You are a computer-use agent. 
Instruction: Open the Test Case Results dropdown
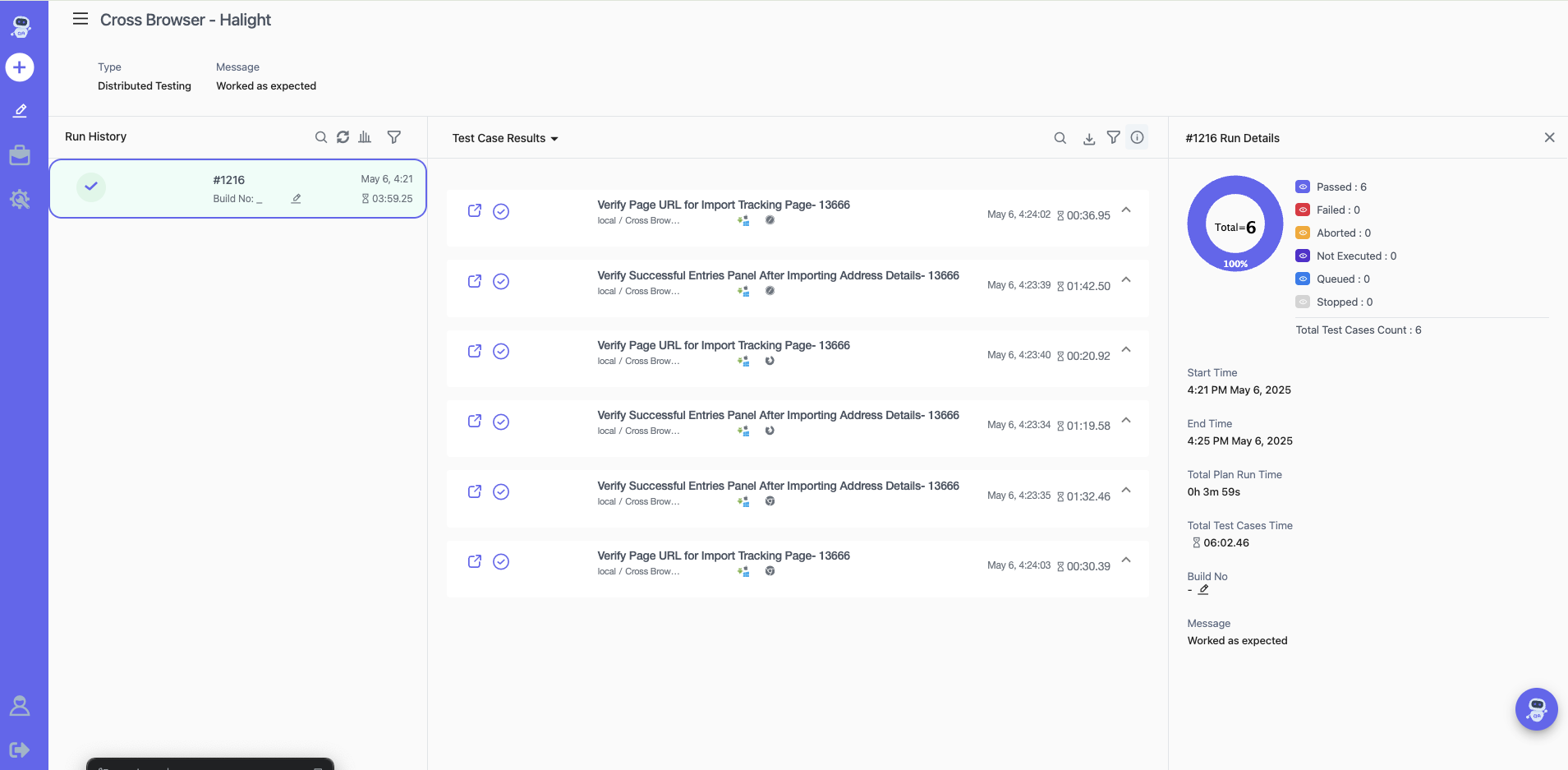point(505,139)
